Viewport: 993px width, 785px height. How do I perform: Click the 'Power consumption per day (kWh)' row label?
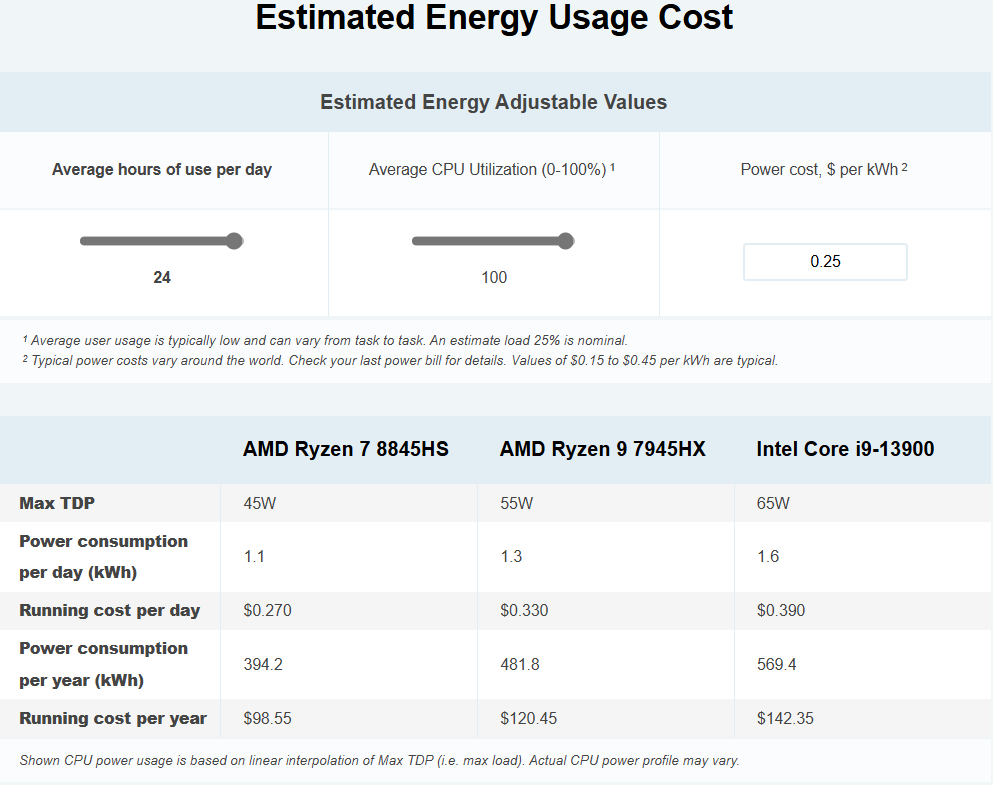[103, 557]
